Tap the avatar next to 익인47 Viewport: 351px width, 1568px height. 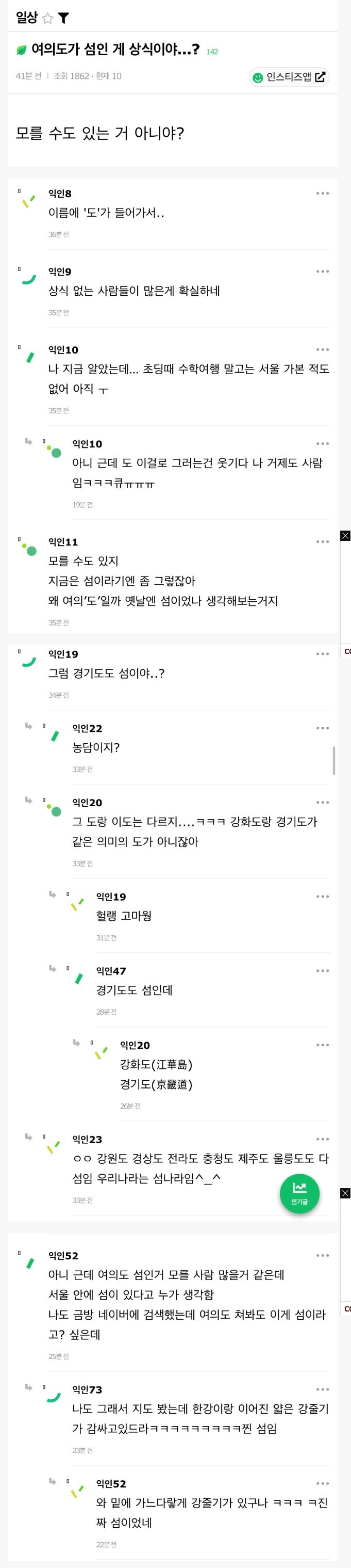(78, 979)
